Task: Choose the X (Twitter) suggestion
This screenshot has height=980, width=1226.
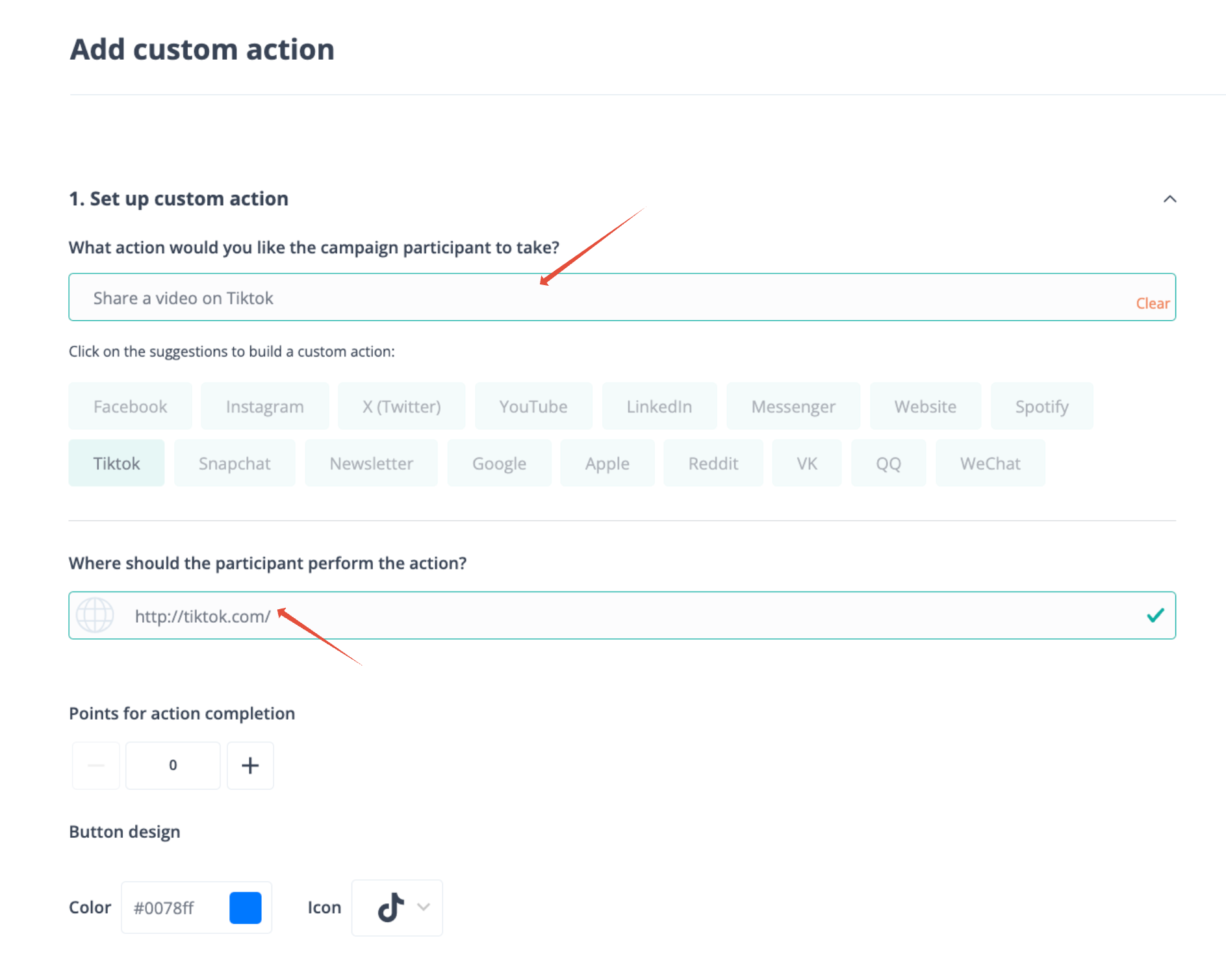Action: click(x=402, y=407)
